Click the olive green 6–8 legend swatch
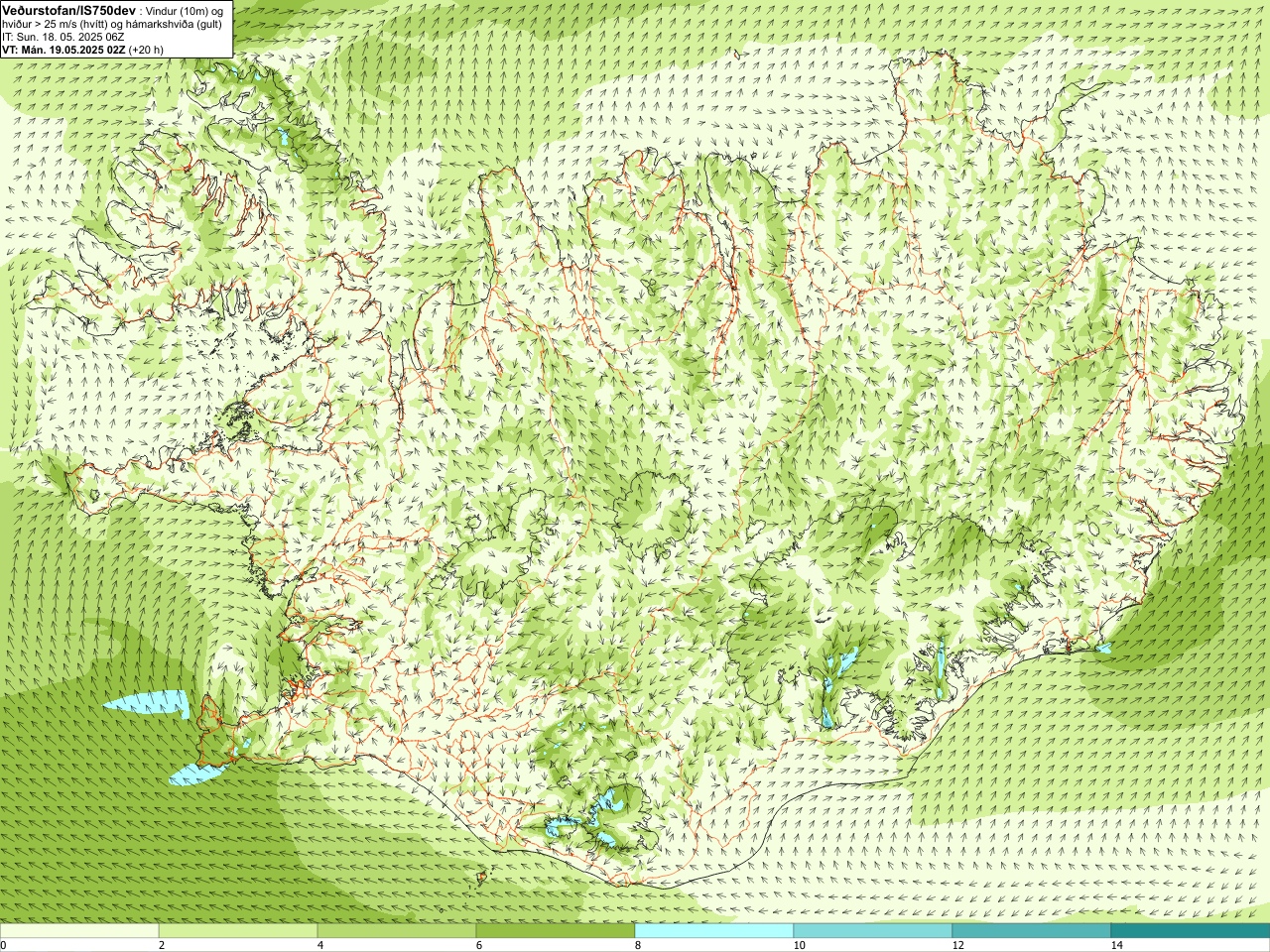Screen dimensions: 1270x952 click(556, 931)
